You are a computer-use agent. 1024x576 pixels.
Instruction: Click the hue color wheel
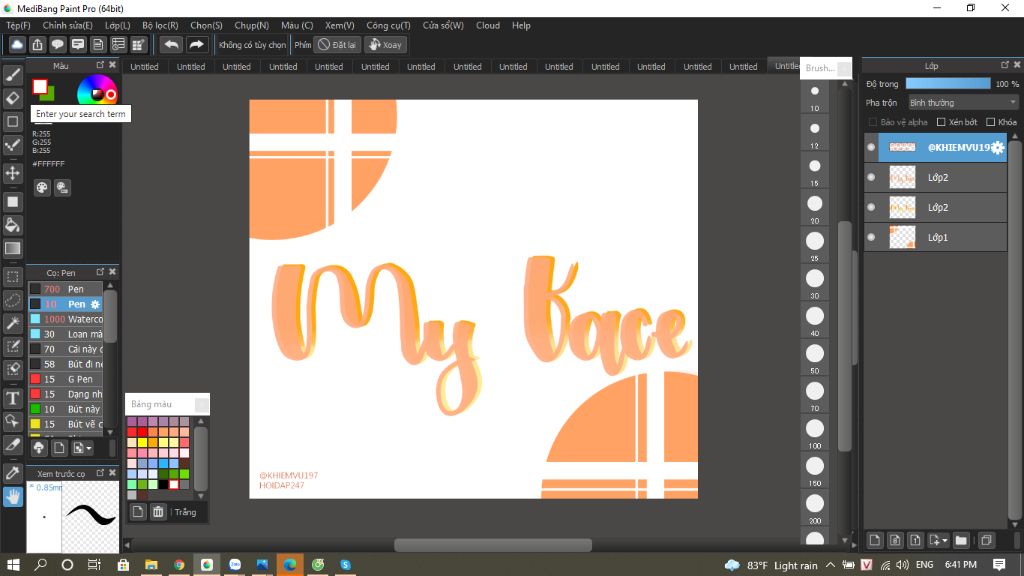click(97, 93)
